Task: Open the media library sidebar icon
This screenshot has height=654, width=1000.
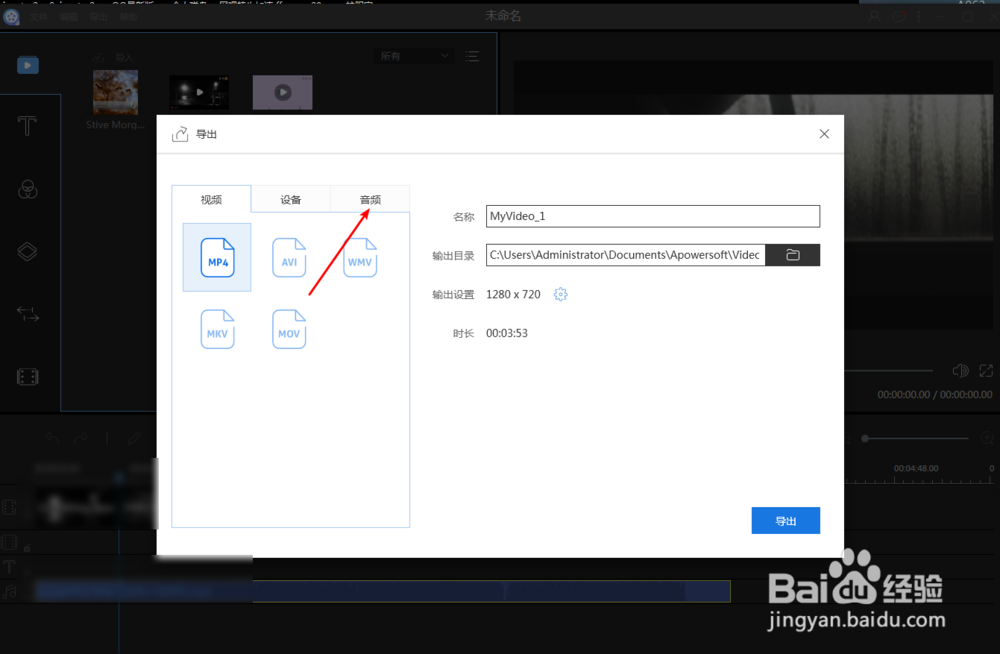Action: [x=27, y=65]
